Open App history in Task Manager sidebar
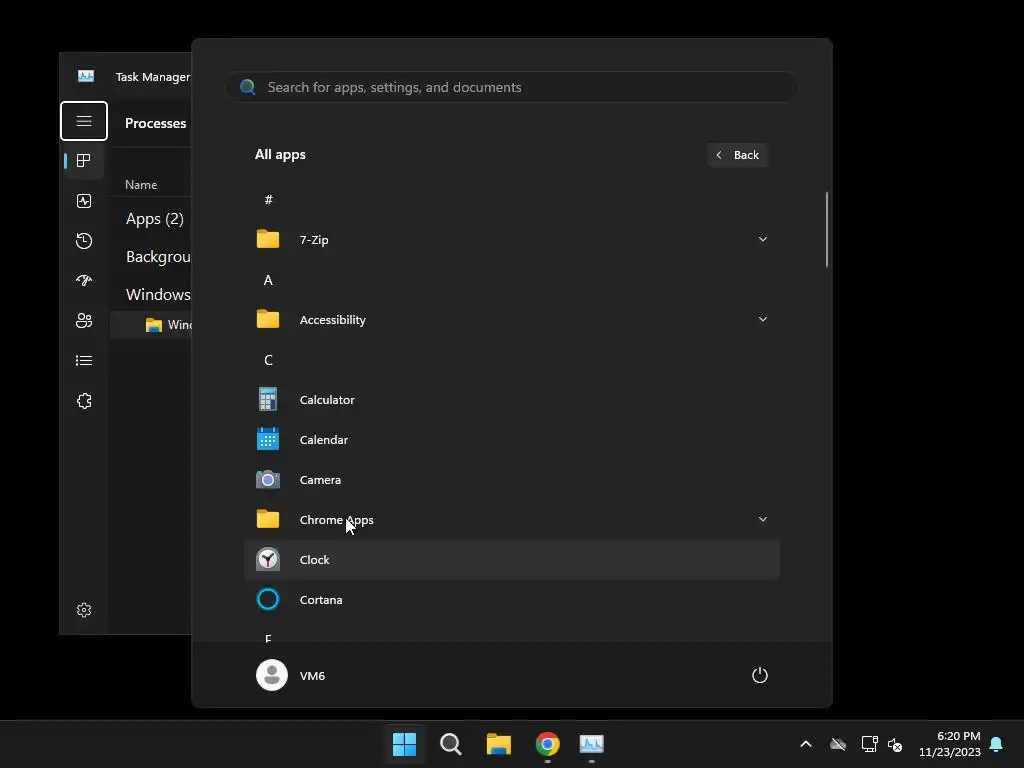 84,241
